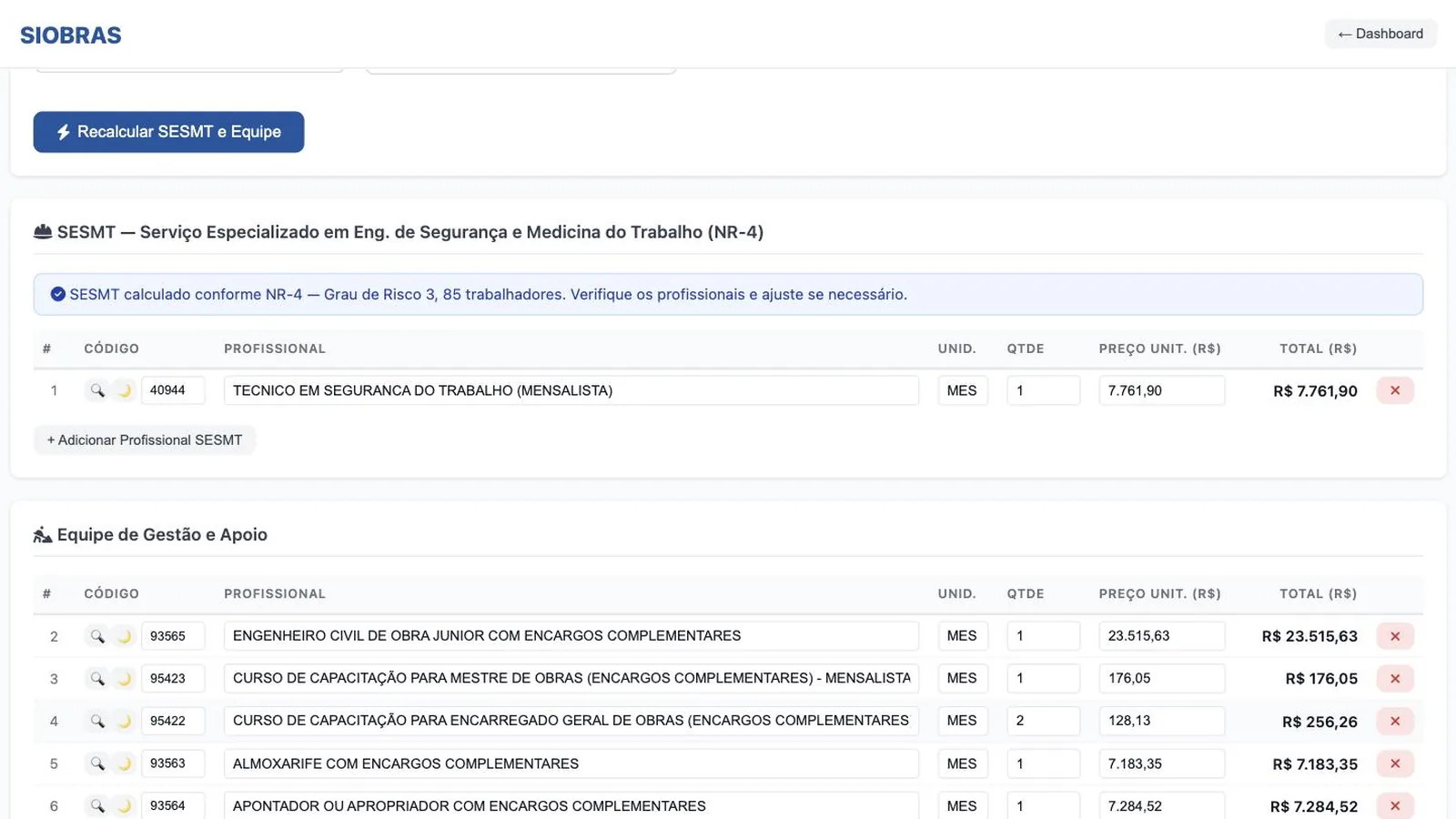This screenshot has height=819, width=1456.
Task: Click the SIOBRAS logo
Action: pyautogui.click(x=71, y=35)
